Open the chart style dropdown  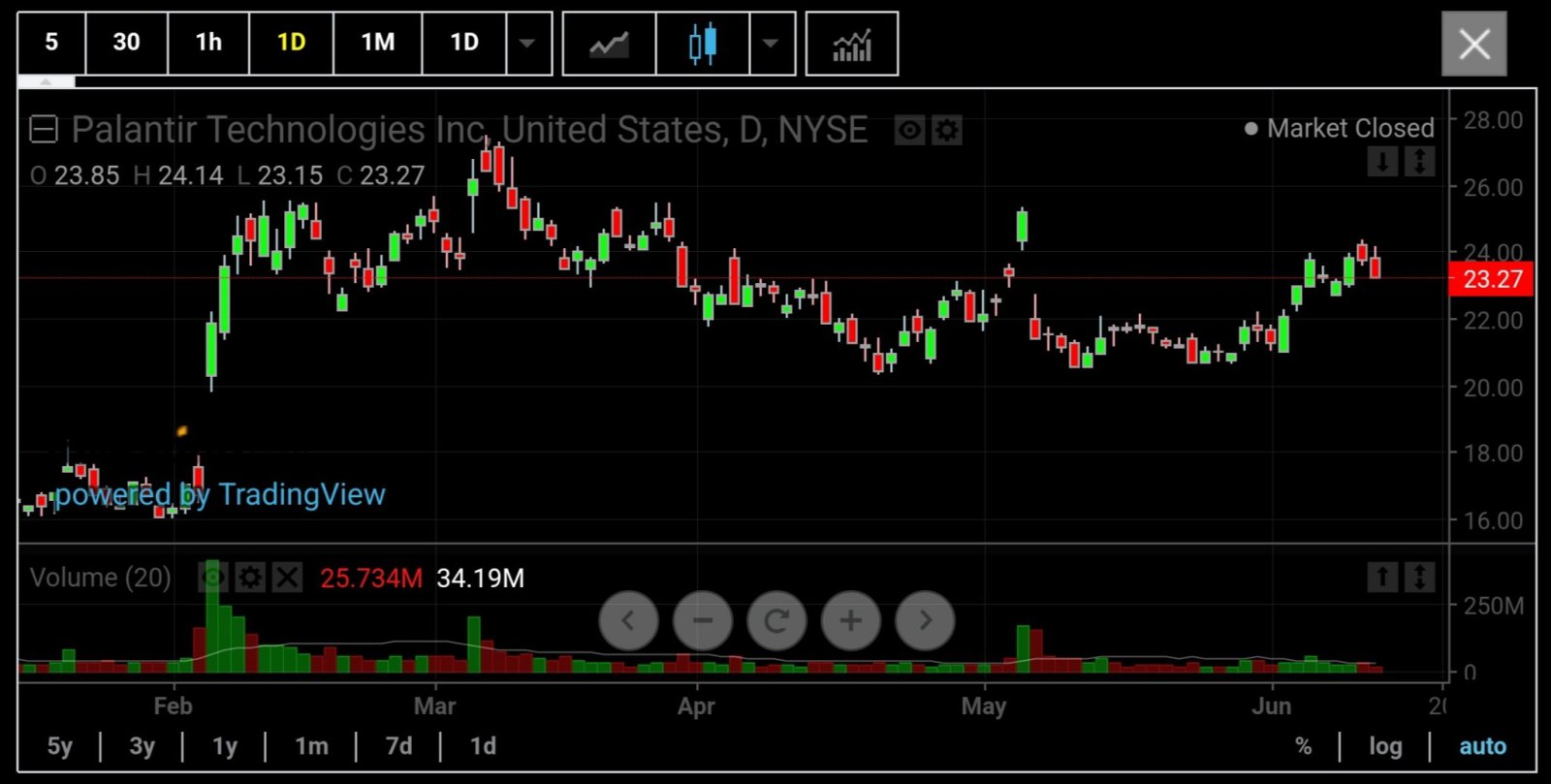(772, 44)
